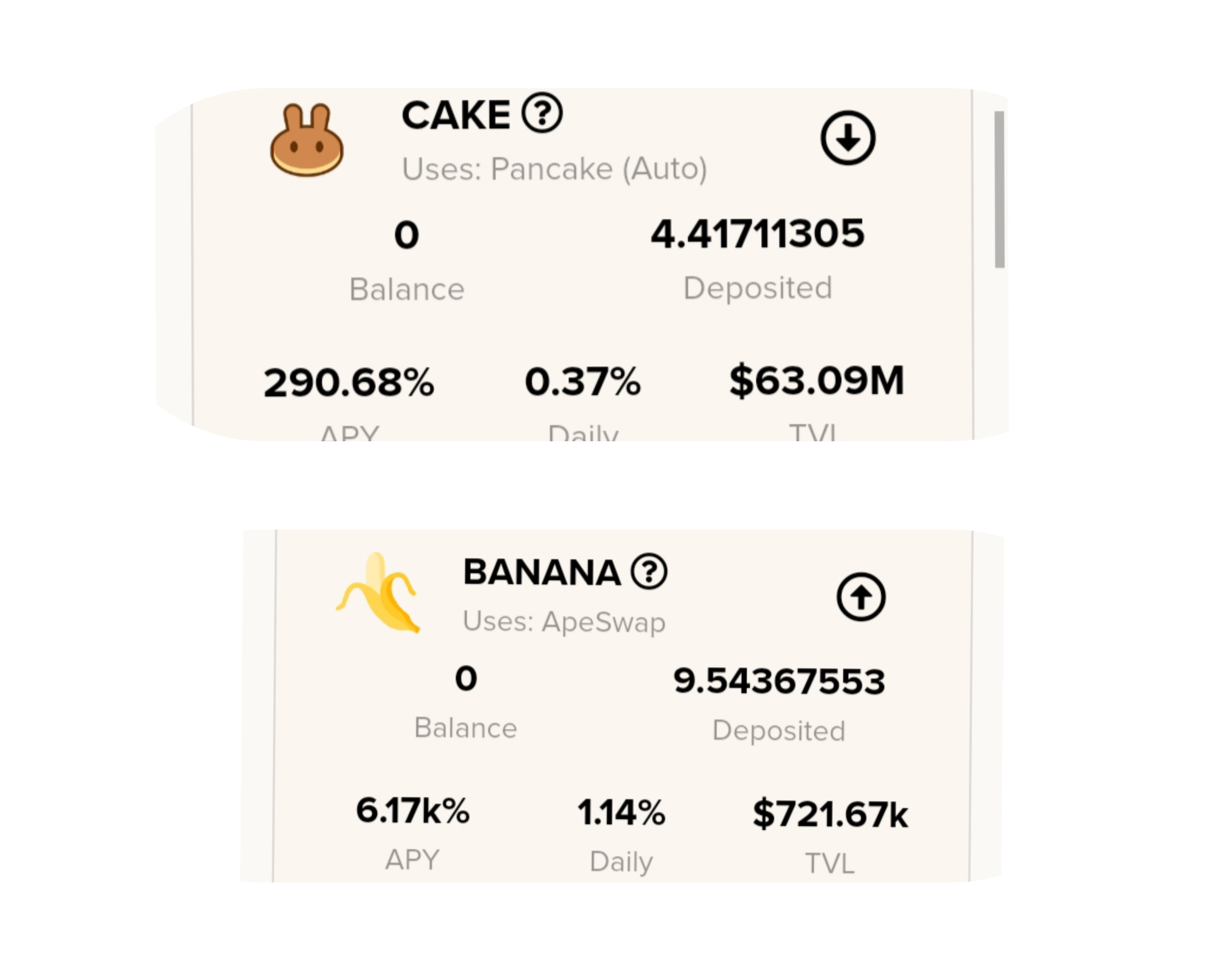Click the BANANA TVL value $721.67k
The width and height of the screenshot is (1225, 980).
coord(830,814)
